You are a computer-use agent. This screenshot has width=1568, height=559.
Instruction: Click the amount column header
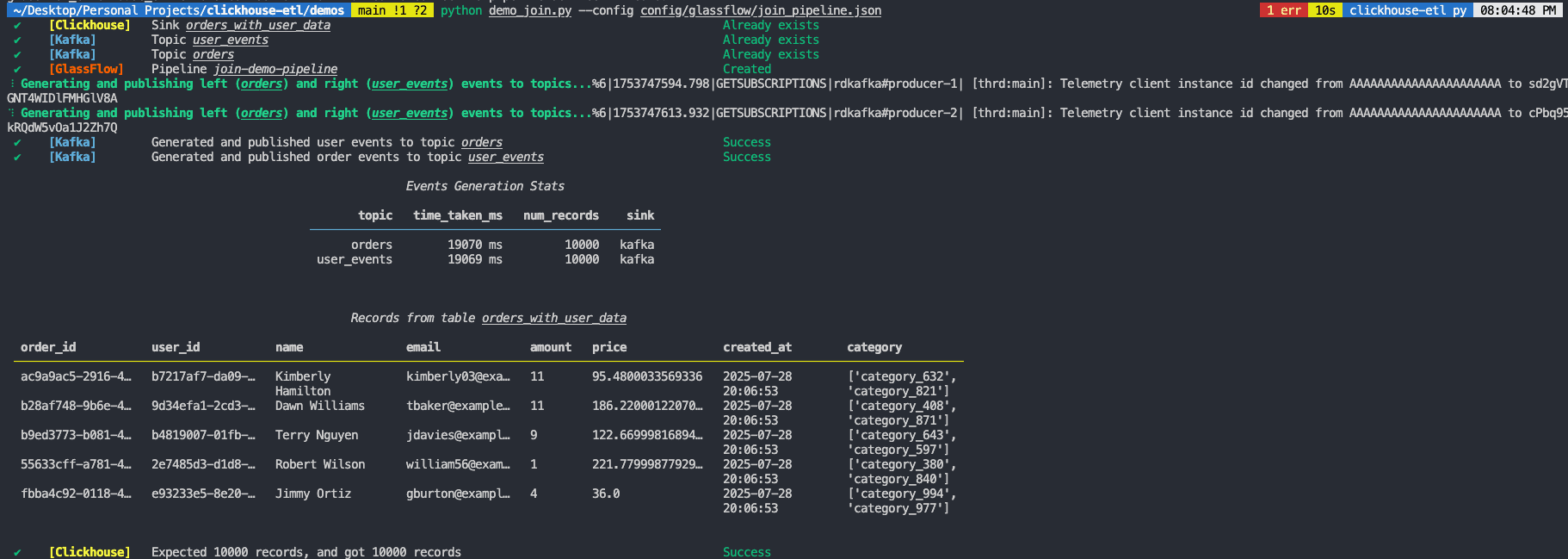click(551, 347)
